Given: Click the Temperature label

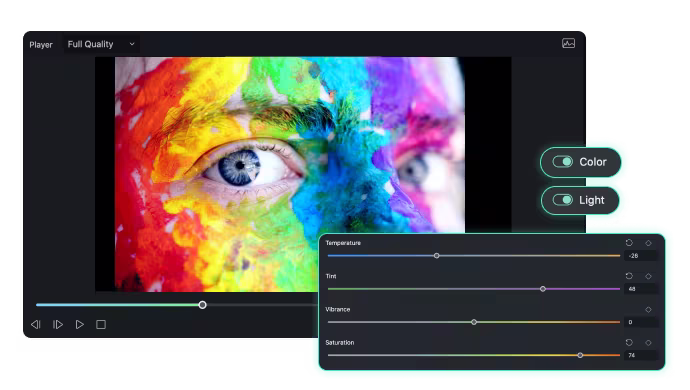Looking at the screenshot, I should pos(343,243).
